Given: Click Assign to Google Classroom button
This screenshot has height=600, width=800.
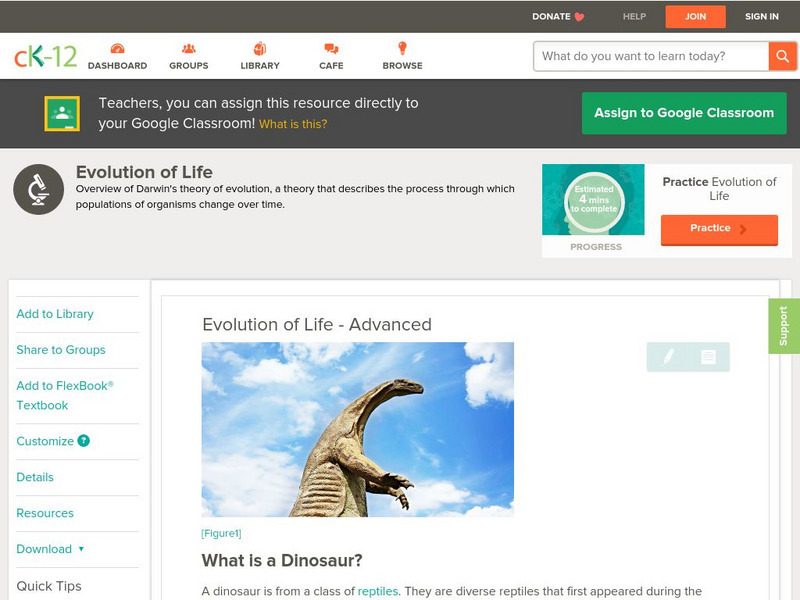Looking at the screenshot, I should click(x=684, y=113).
